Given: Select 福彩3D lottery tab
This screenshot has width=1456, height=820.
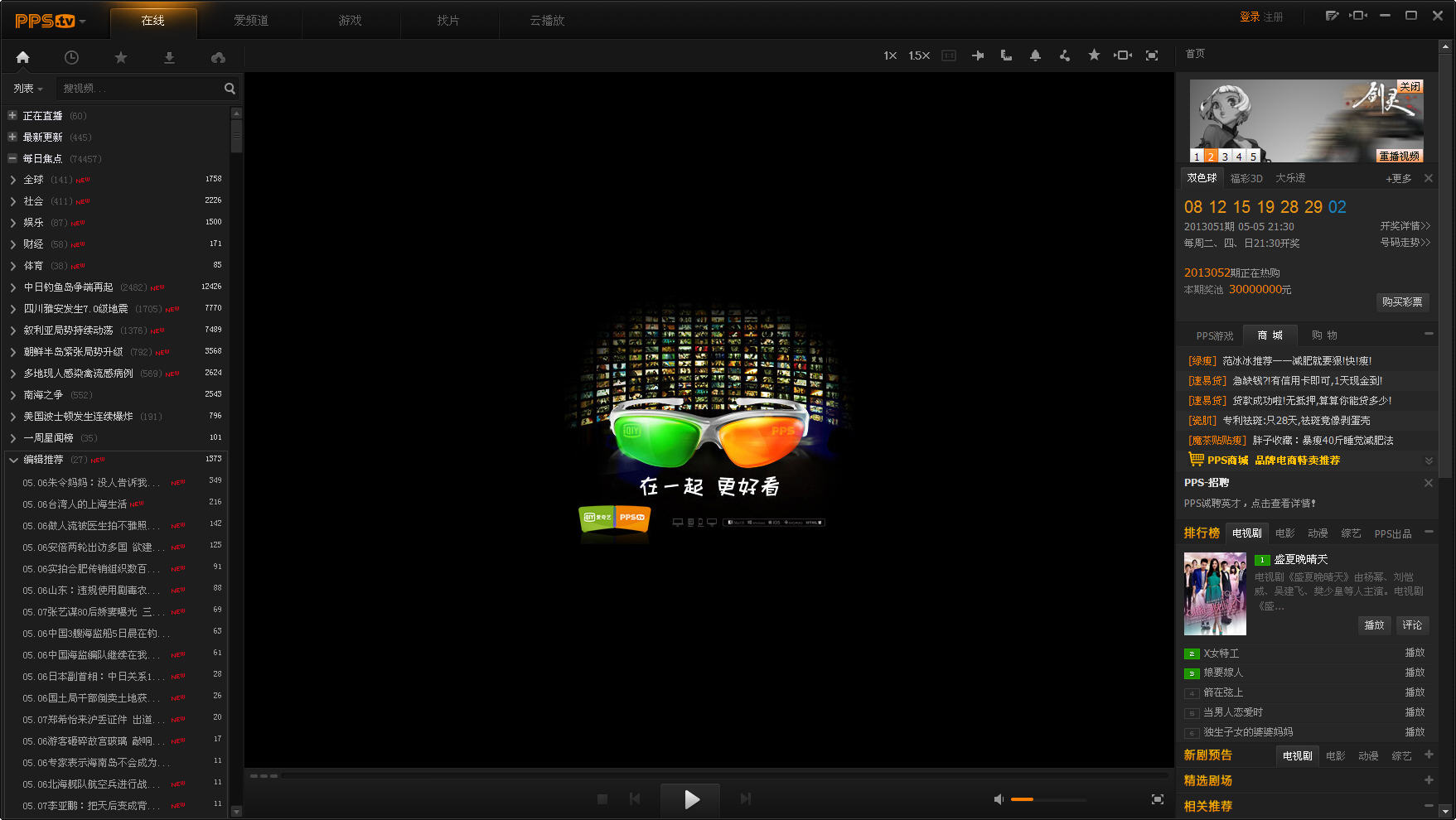Looking at the screenshot, I should pos(1246,179).
